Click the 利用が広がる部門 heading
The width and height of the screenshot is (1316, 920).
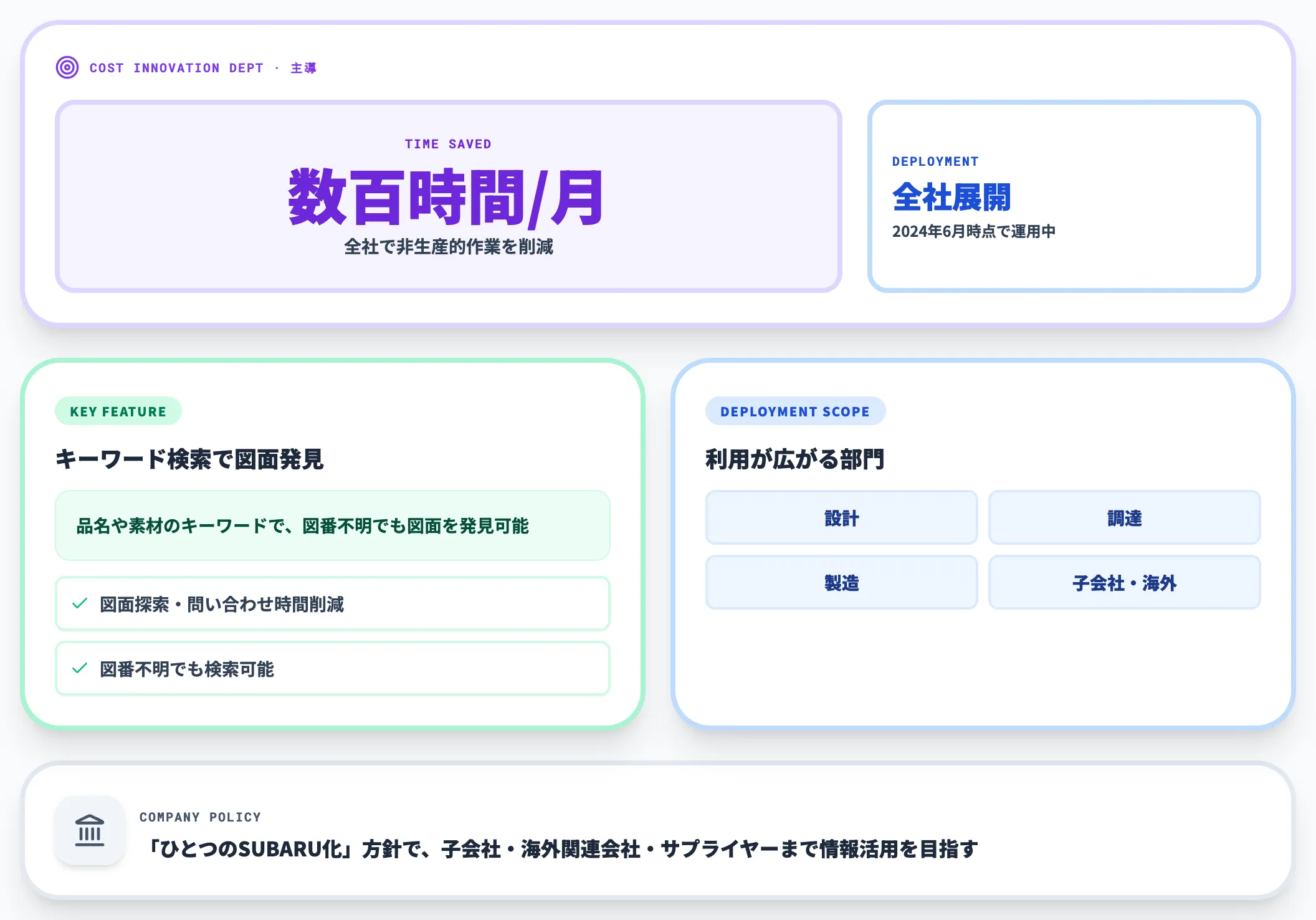(x=795, y=459)
